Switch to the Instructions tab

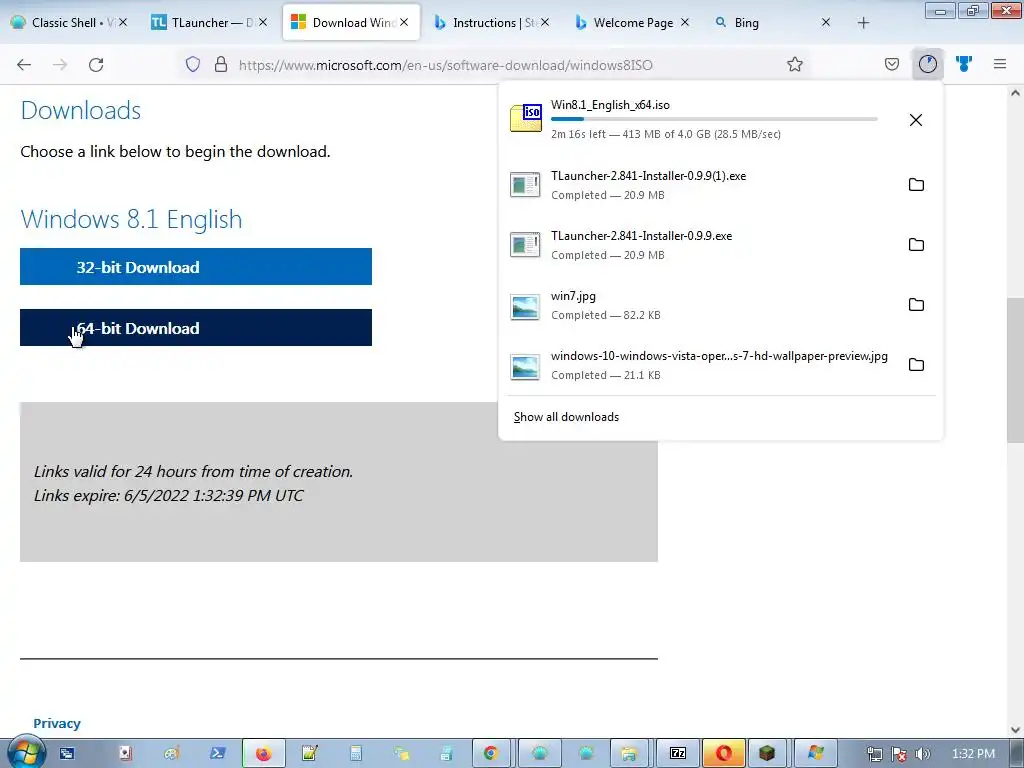(491, 22)
